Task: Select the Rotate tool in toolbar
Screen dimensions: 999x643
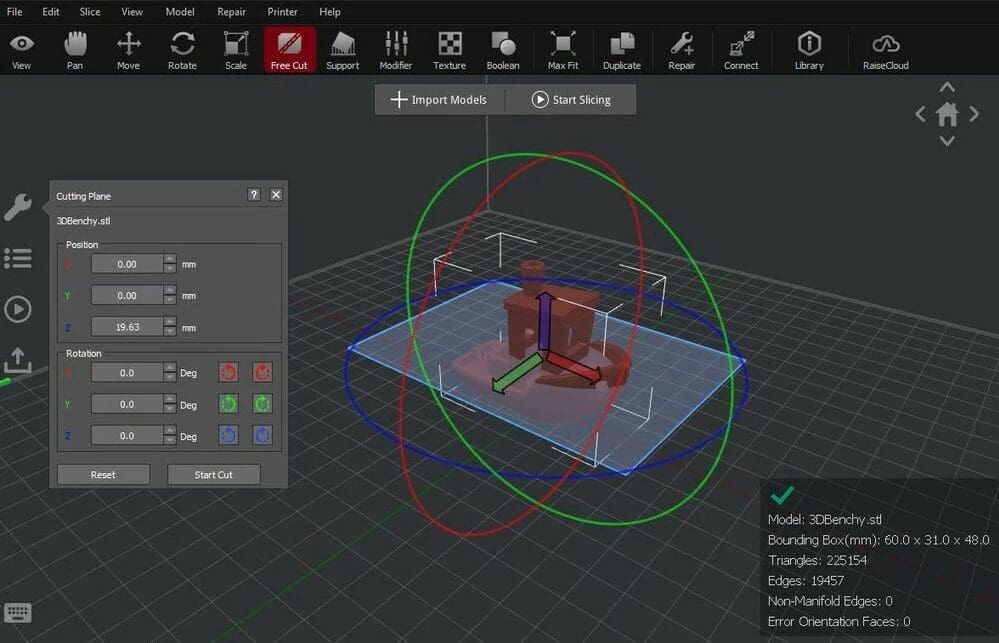Action: (182, 49)
